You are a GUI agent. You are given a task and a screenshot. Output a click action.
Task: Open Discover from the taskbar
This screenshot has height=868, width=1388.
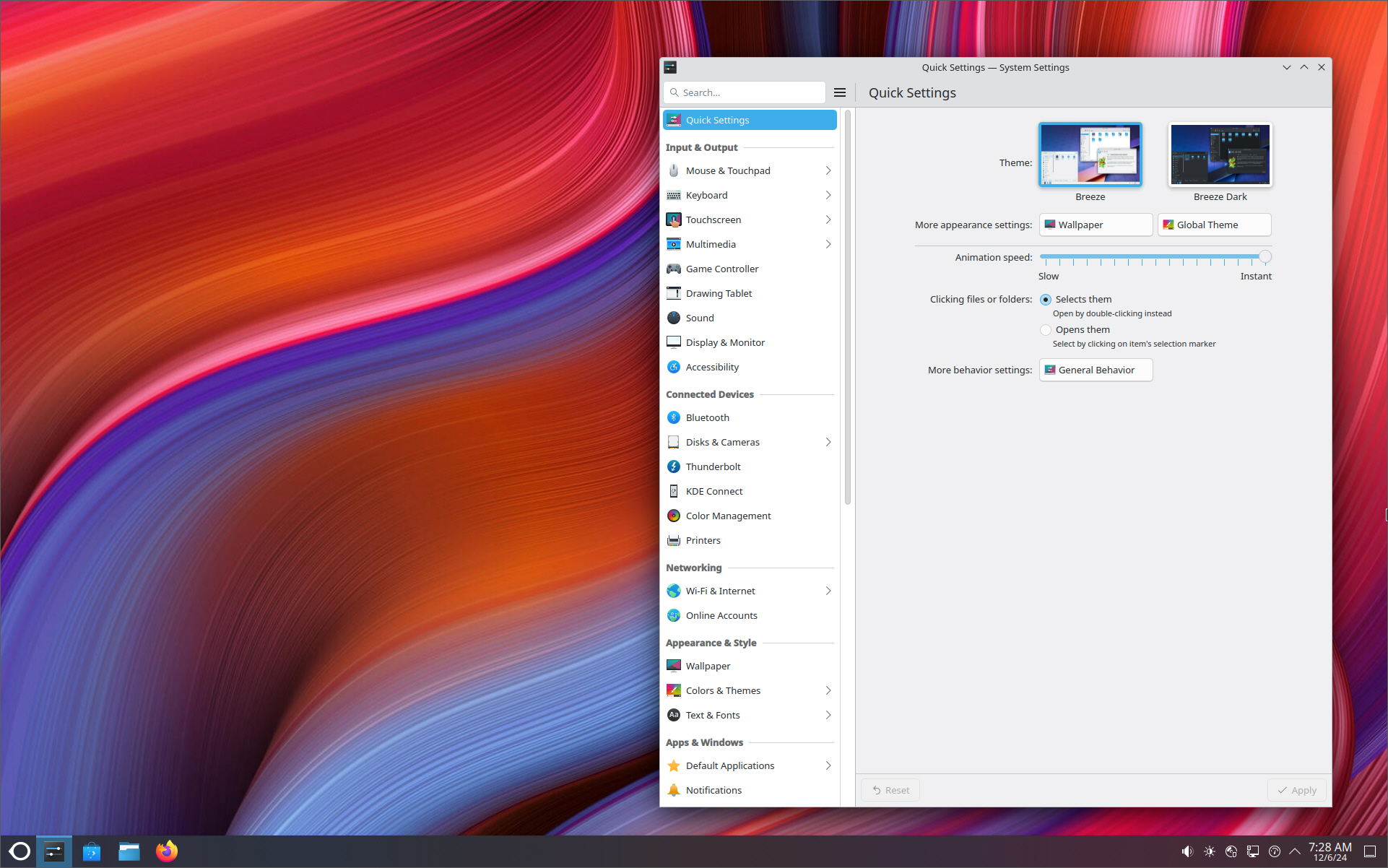click(x=92, y=851)
